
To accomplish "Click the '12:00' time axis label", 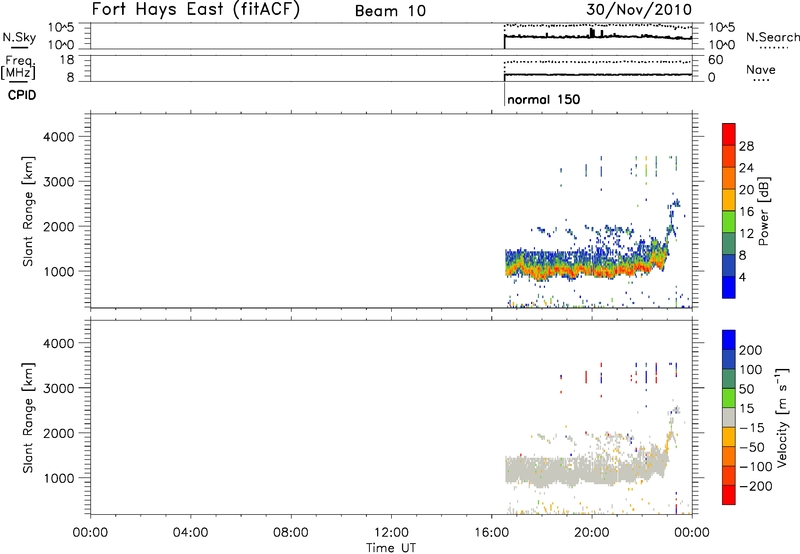I will click(391, 532).
